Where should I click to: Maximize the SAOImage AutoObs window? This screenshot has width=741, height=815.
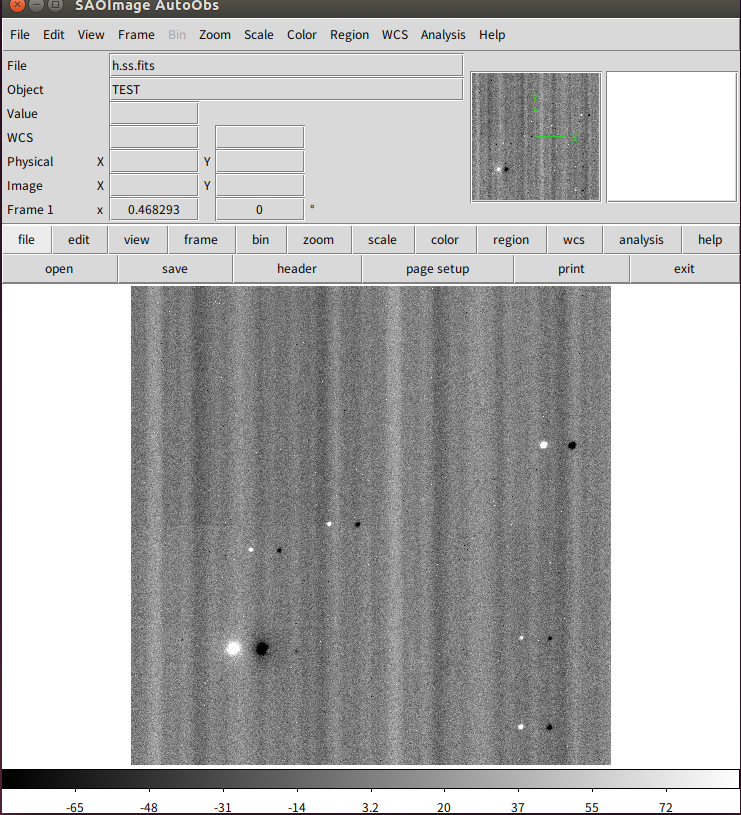click(x=56, y=5)
